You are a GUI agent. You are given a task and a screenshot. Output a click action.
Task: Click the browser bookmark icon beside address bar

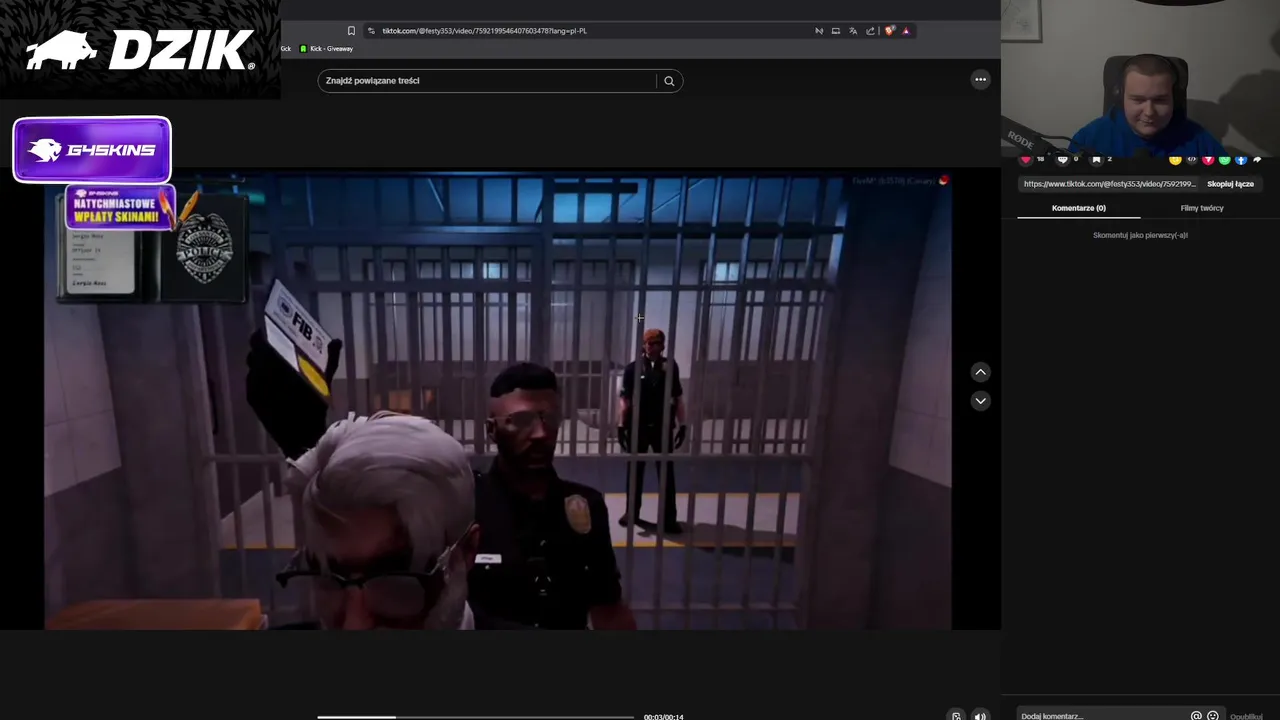tap(351, 31)
